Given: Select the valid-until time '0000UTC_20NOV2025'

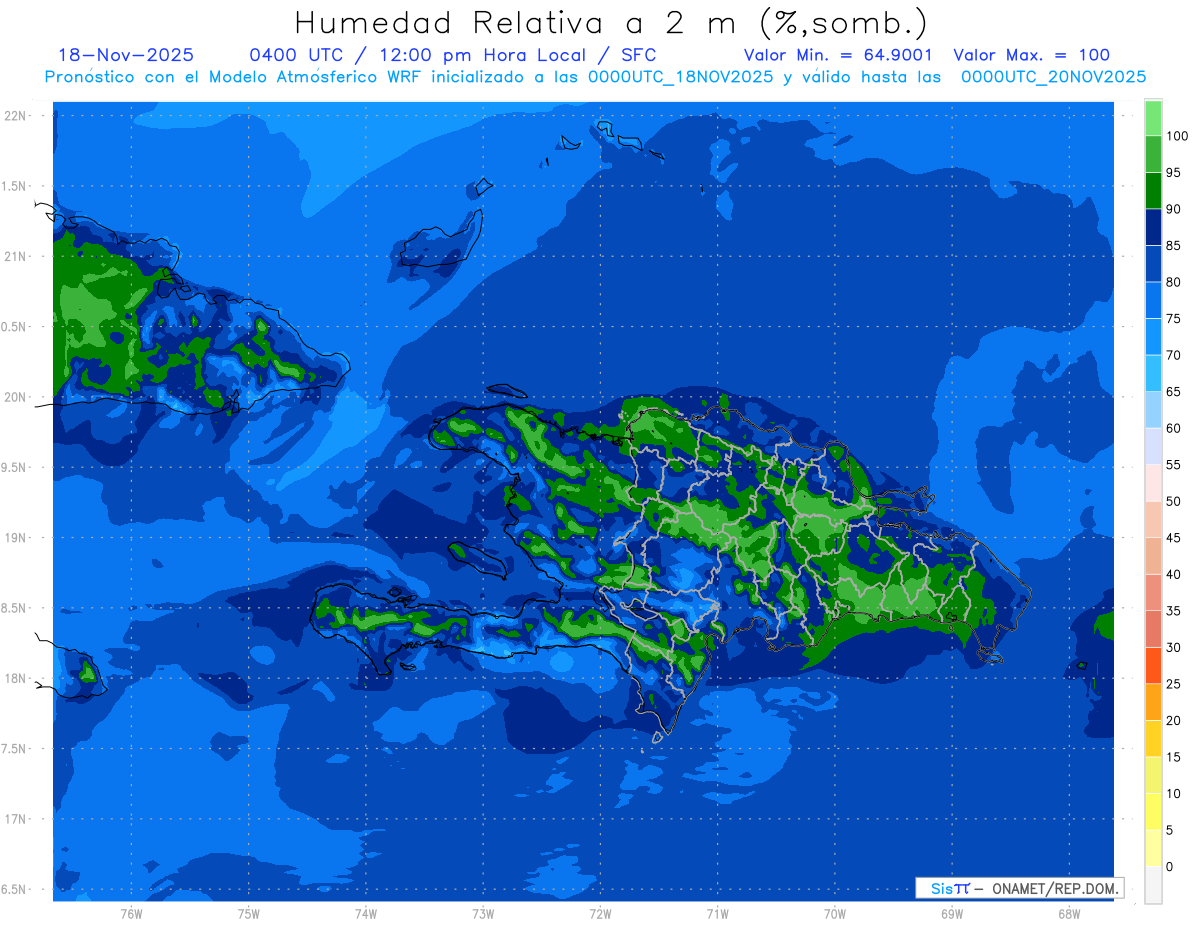Looking at the screenshot, I should pyautogui.click(x=1053, y=76).
